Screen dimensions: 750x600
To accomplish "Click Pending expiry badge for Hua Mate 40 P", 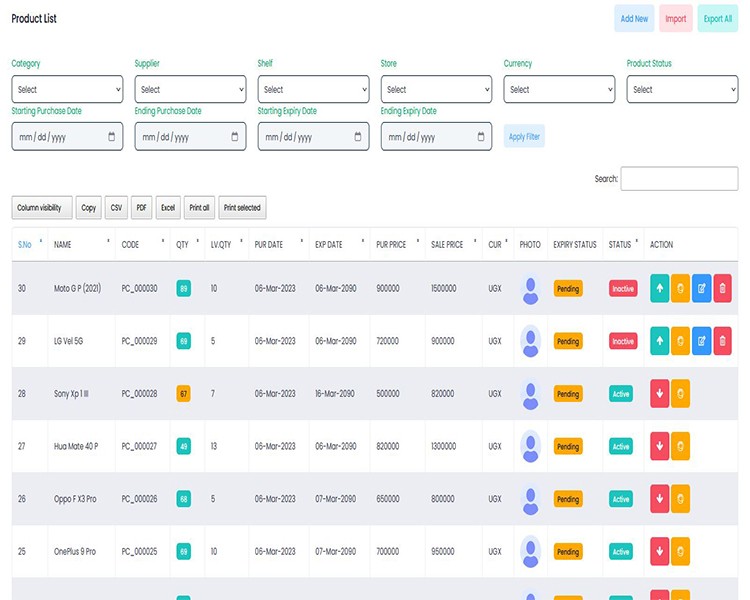I will click(568, 446).
